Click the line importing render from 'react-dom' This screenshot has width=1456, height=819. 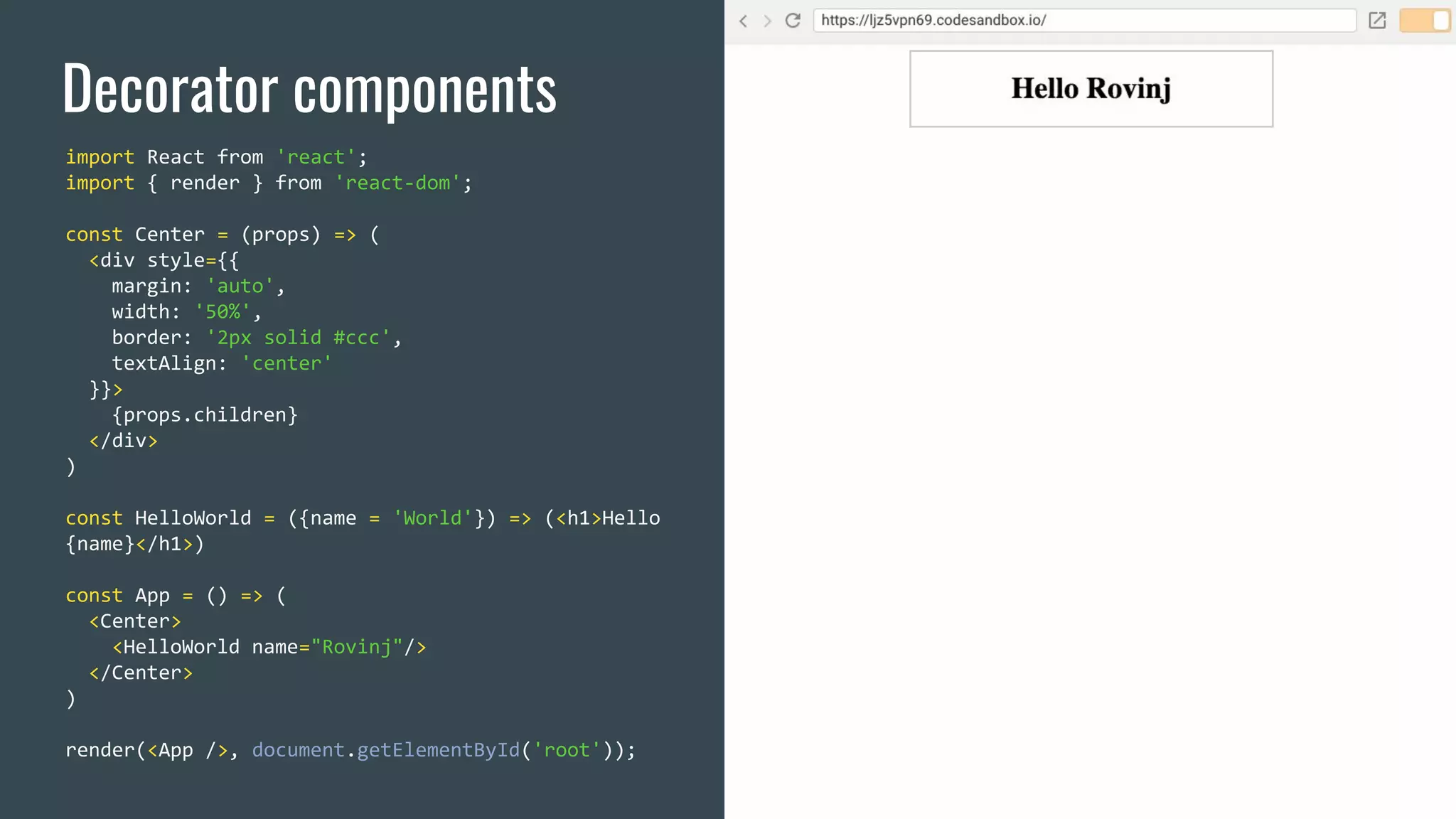coord(269,183)
